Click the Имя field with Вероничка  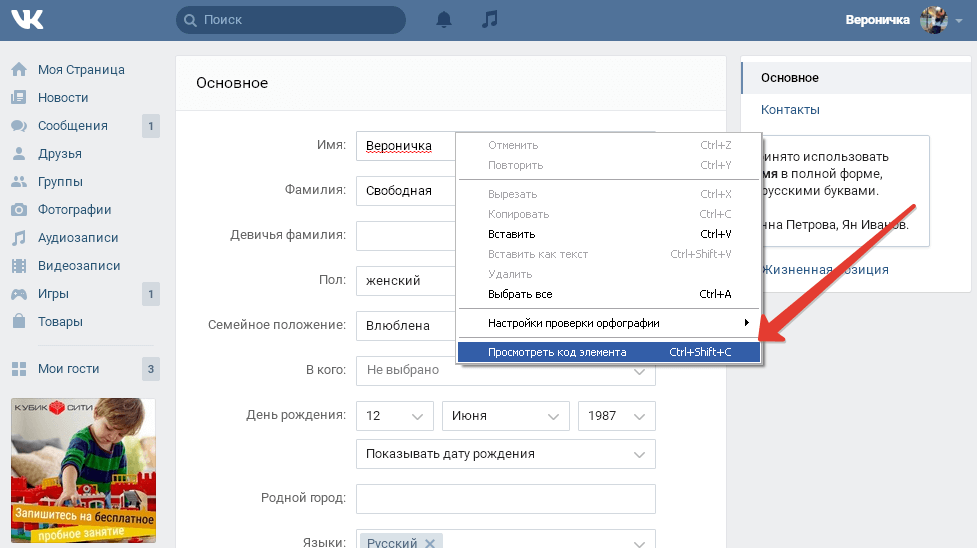(x=406, y=146)
